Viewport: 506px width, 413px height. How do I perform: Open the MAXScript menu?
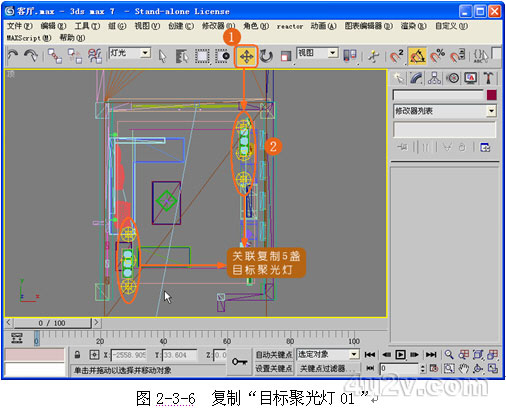(29, 38)
